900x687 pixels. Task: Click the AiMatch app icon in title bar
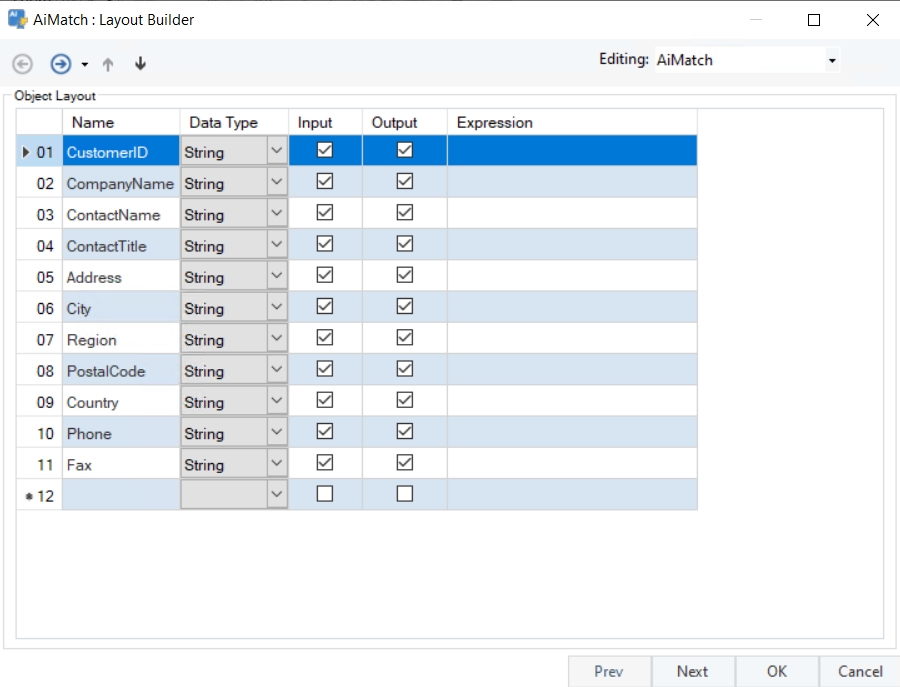point(17,19)
